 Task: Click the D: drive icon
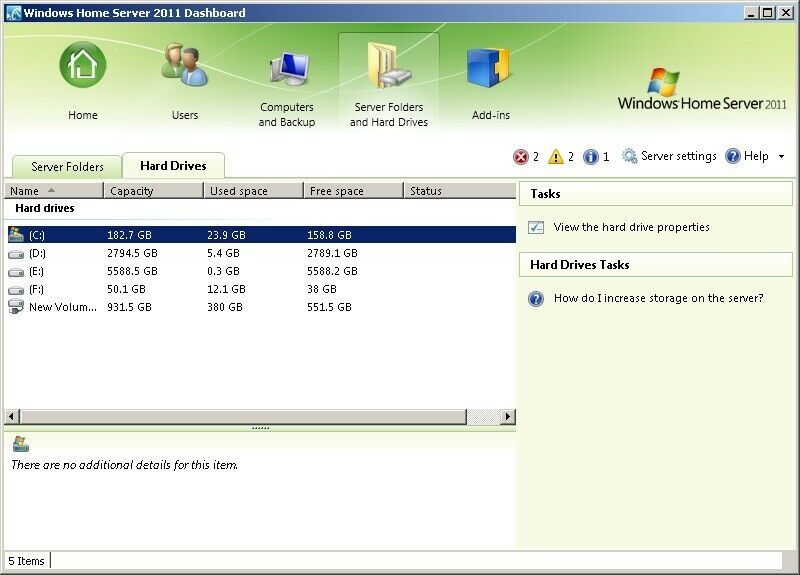(16, 254)
